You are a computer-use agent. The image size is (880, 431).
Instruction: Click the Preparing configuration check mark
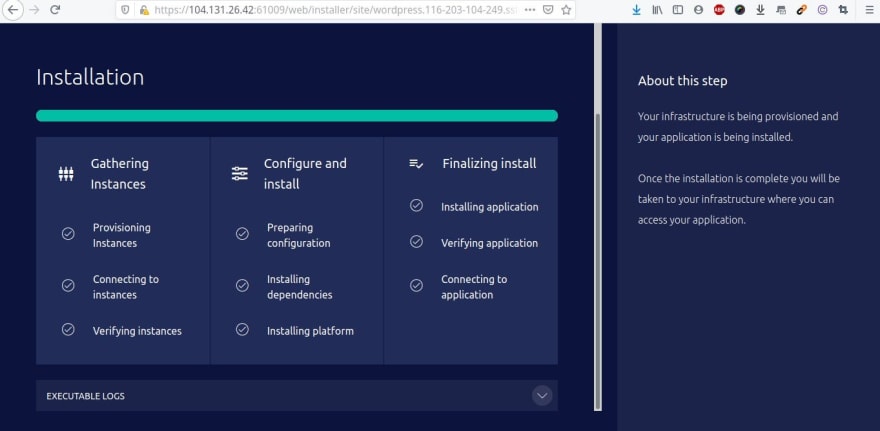242,234
